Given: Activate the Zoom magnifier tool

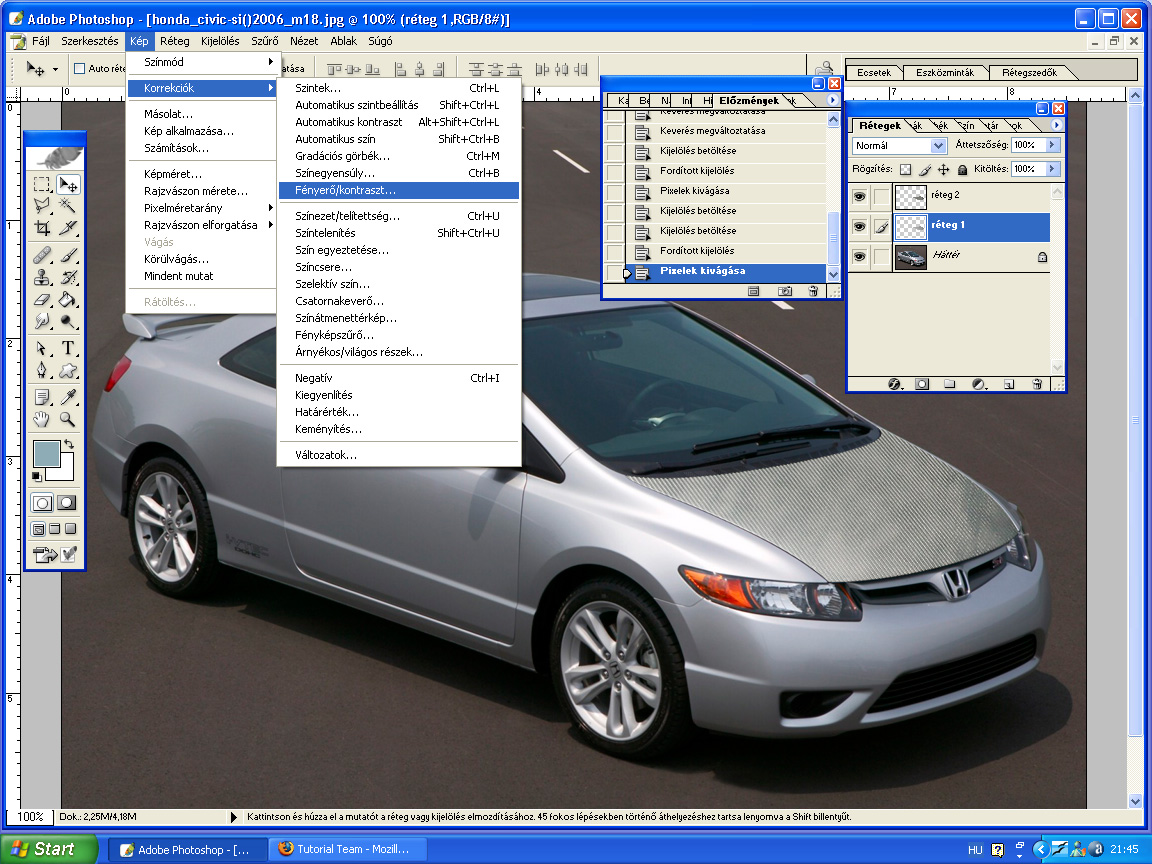Looking at the screenshot, I should [68, 419].
